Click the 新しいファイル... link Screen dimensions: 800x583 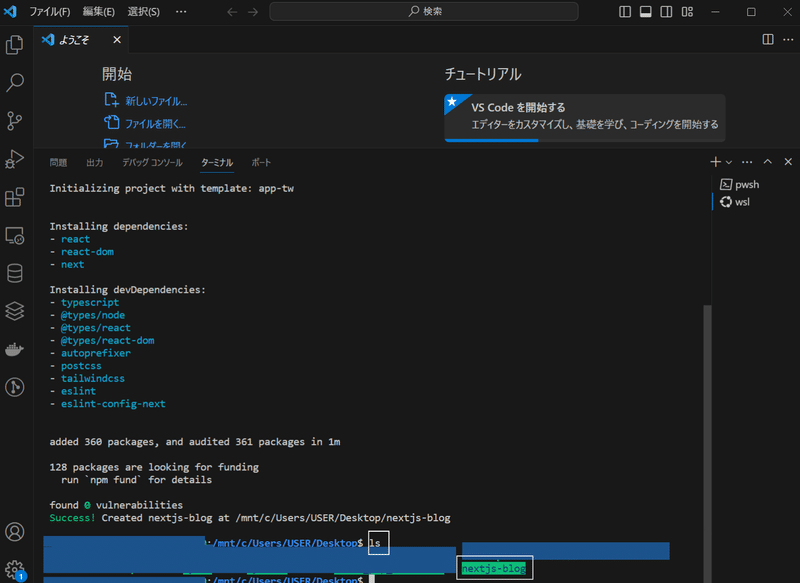(x=156, y=102)
